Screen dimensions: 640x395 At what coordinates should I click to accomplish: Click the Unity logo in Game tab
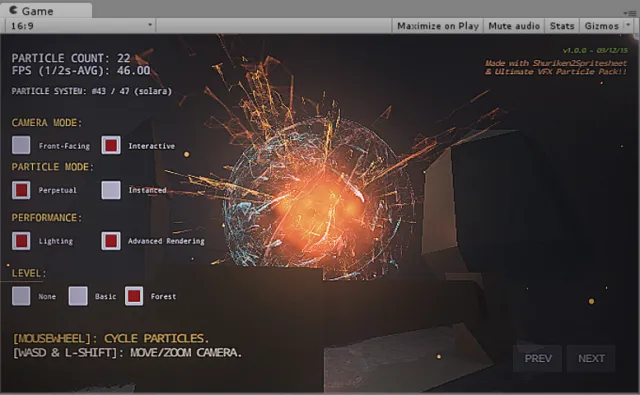pos(13,10)
